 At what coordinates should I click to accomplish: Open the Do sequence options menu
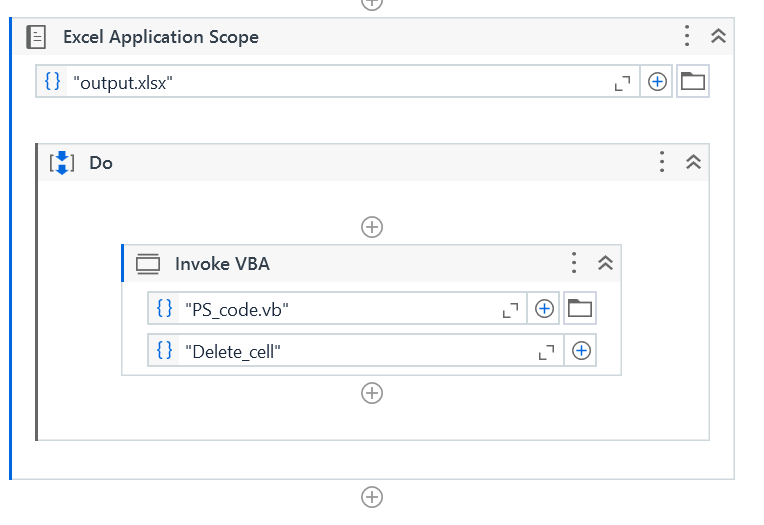662,162
